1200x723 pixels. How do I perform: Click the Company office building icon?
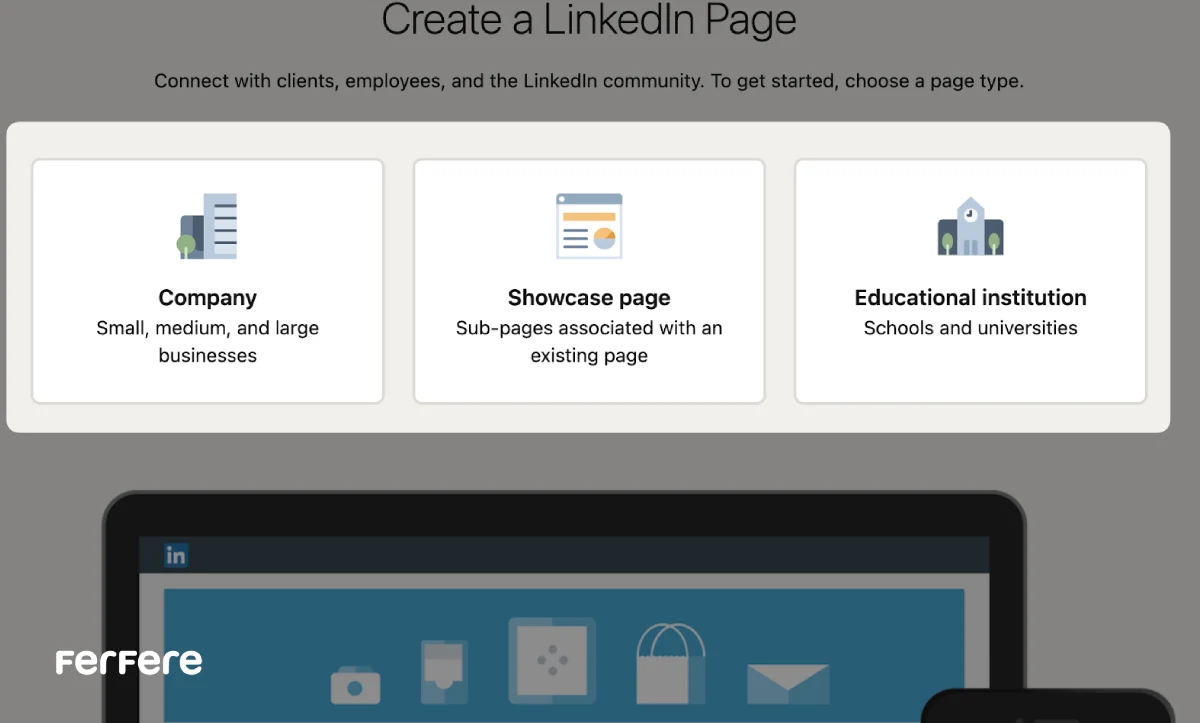[207, 227]
